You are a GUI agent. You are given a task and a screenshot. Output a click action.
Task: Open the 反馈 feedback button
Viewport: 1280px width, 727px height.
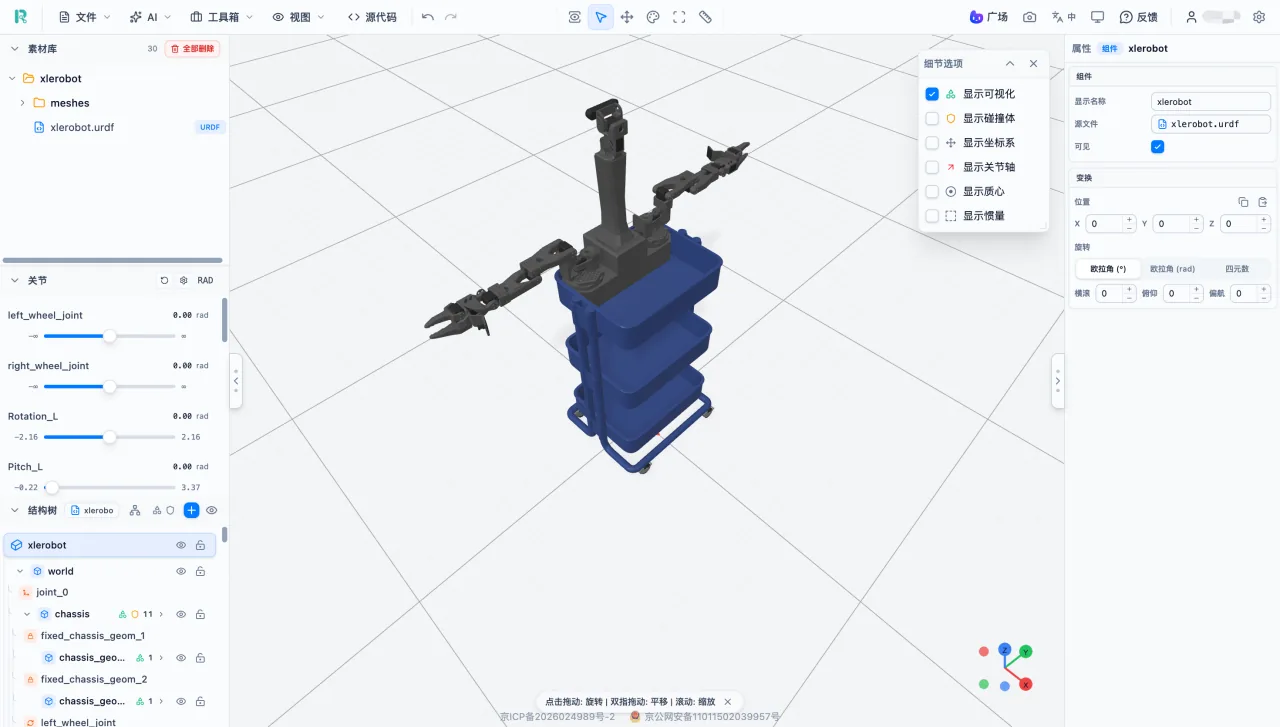click(x=1138, y=17)
